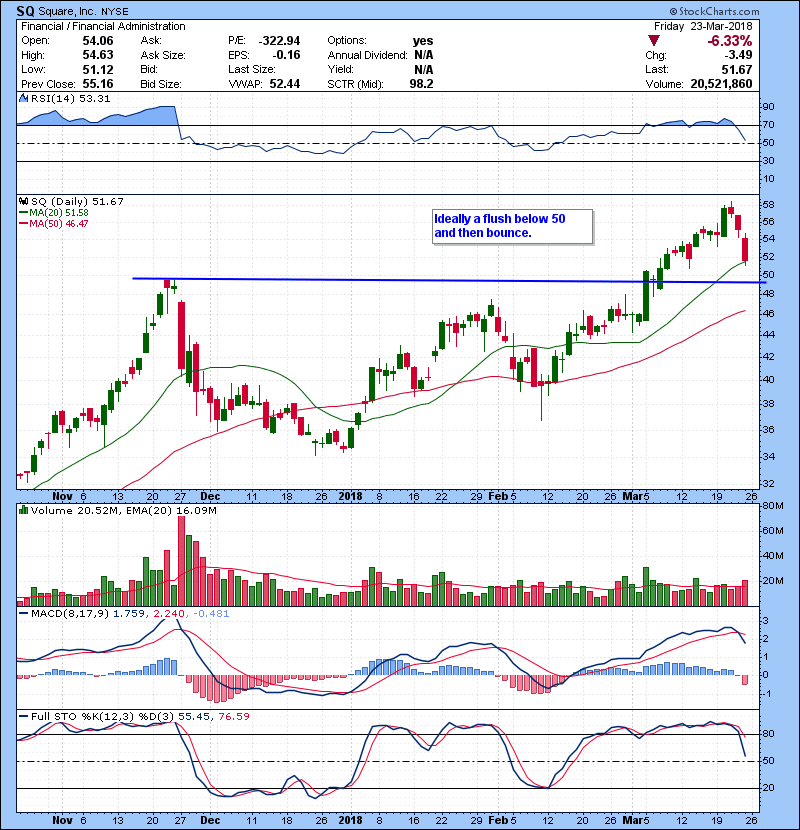
Task: Click the Volume value 20,521,860 in header
Action: (717, 82)
